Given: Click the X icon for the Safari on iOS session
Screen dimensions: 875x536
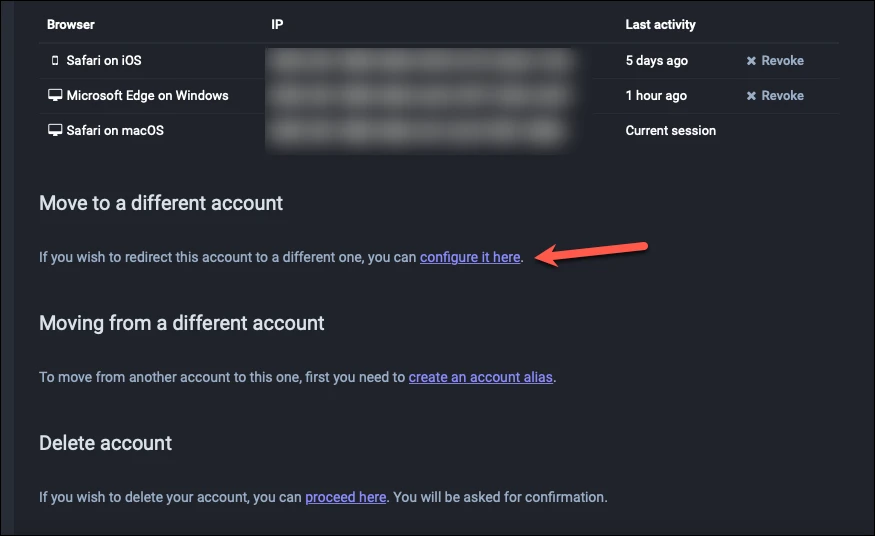Looking at the screenshot, I should coord(751,61).
